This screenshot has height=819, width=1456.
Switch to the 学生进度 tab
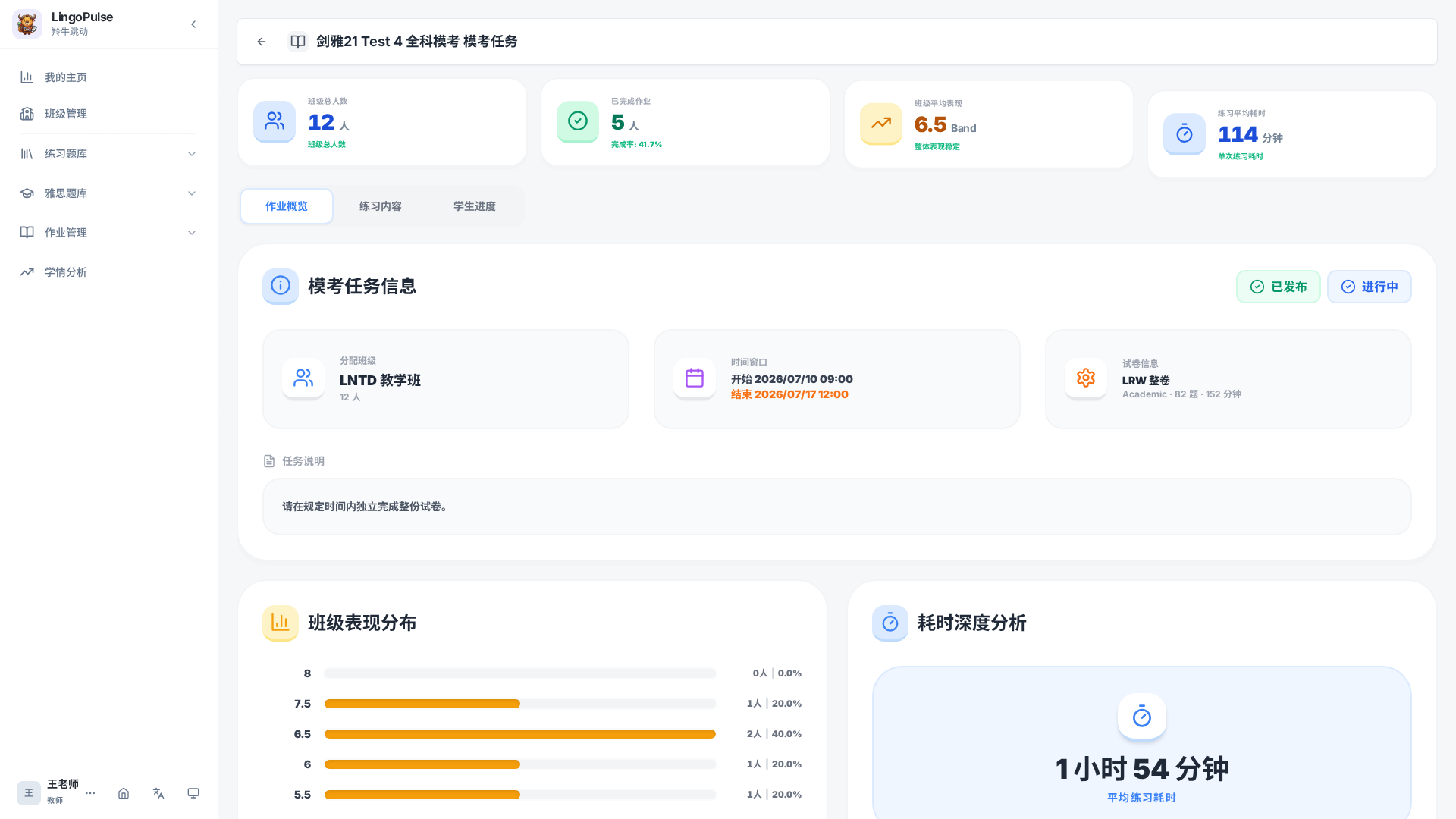pos(475,206)
